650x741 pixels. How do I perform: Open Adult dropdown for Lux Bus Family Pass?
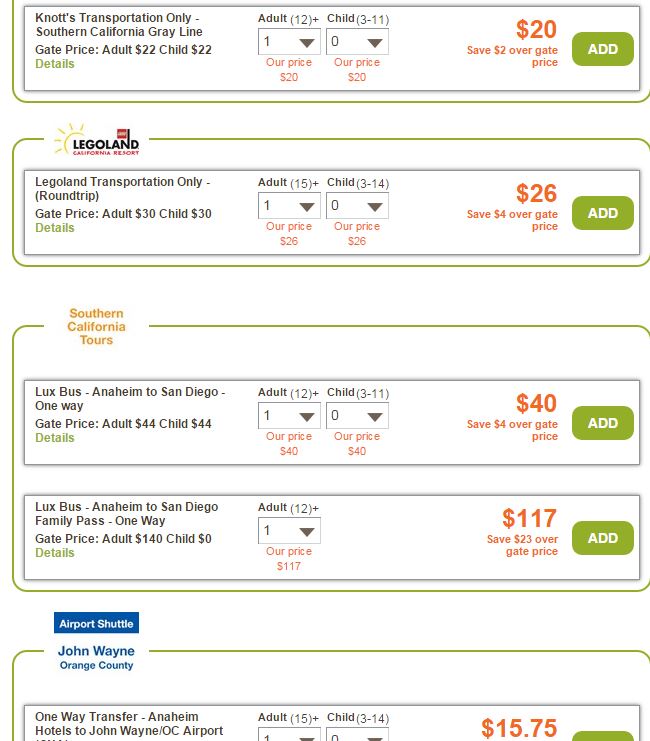tap(289, 531)
